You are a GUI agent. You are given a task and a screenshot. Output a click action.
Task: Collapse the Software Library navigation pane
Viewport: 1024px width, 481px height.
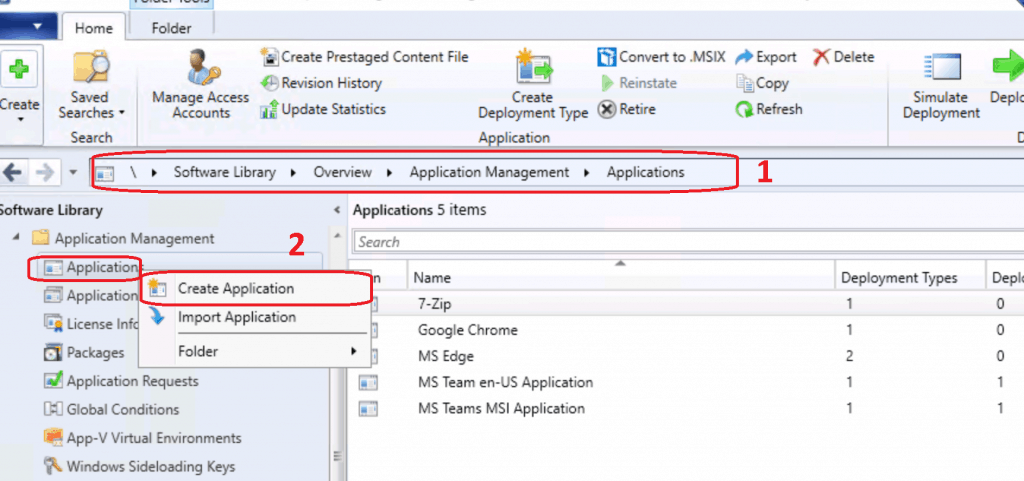pyautogui.click(x=337, y=210)
